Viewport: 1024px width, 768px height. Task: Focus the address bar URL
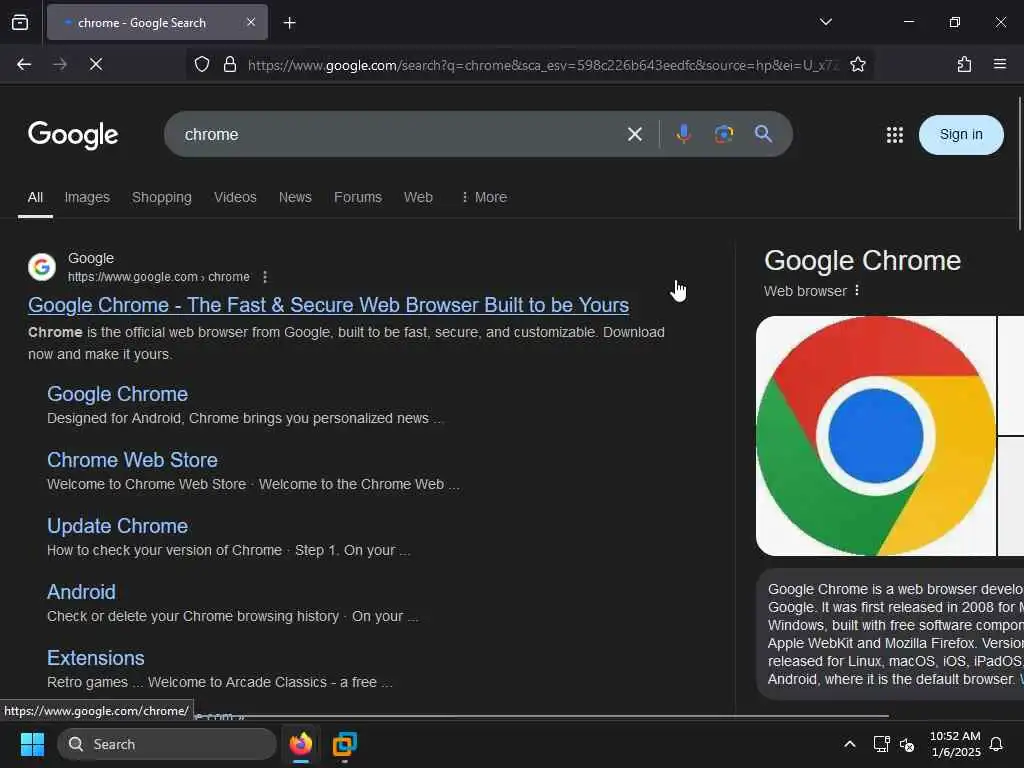coord(542,65)
